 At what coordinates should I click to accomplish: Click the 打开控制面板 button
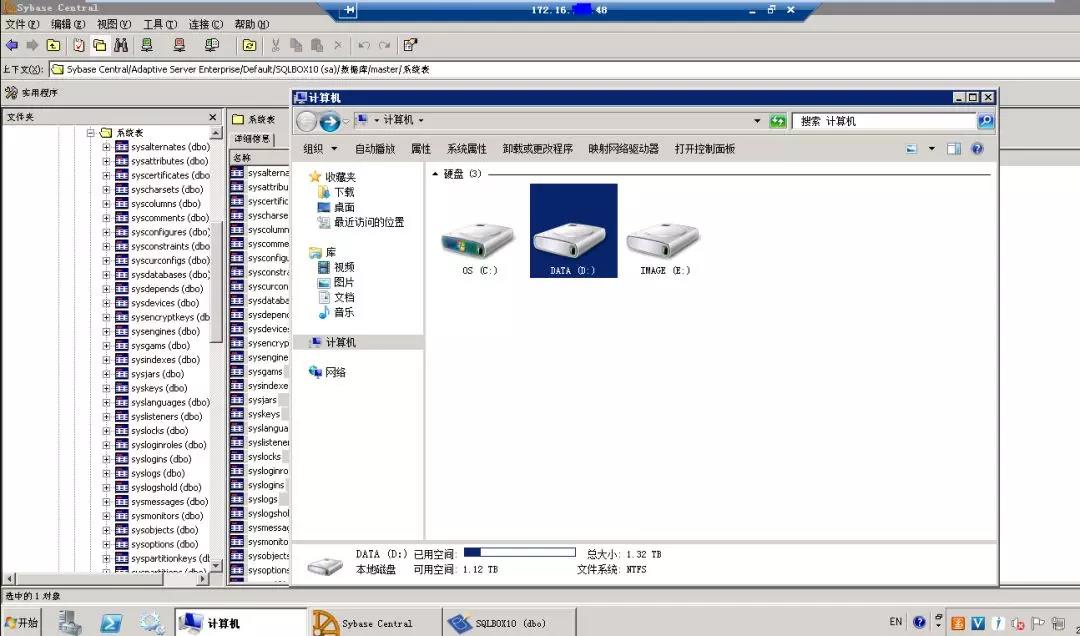point(705,149)
